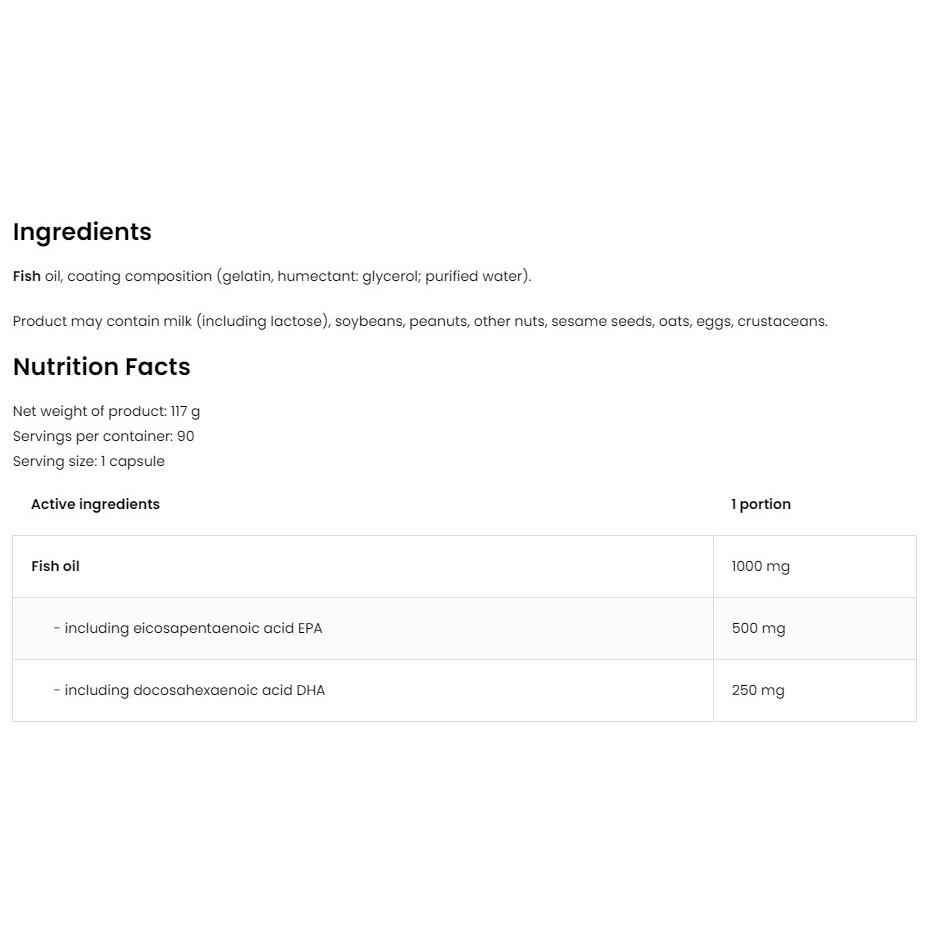Click the 500 mg value cell
The height and width of the screenshot is (931, 931).
pyautogui.click(x=815, y=628)
